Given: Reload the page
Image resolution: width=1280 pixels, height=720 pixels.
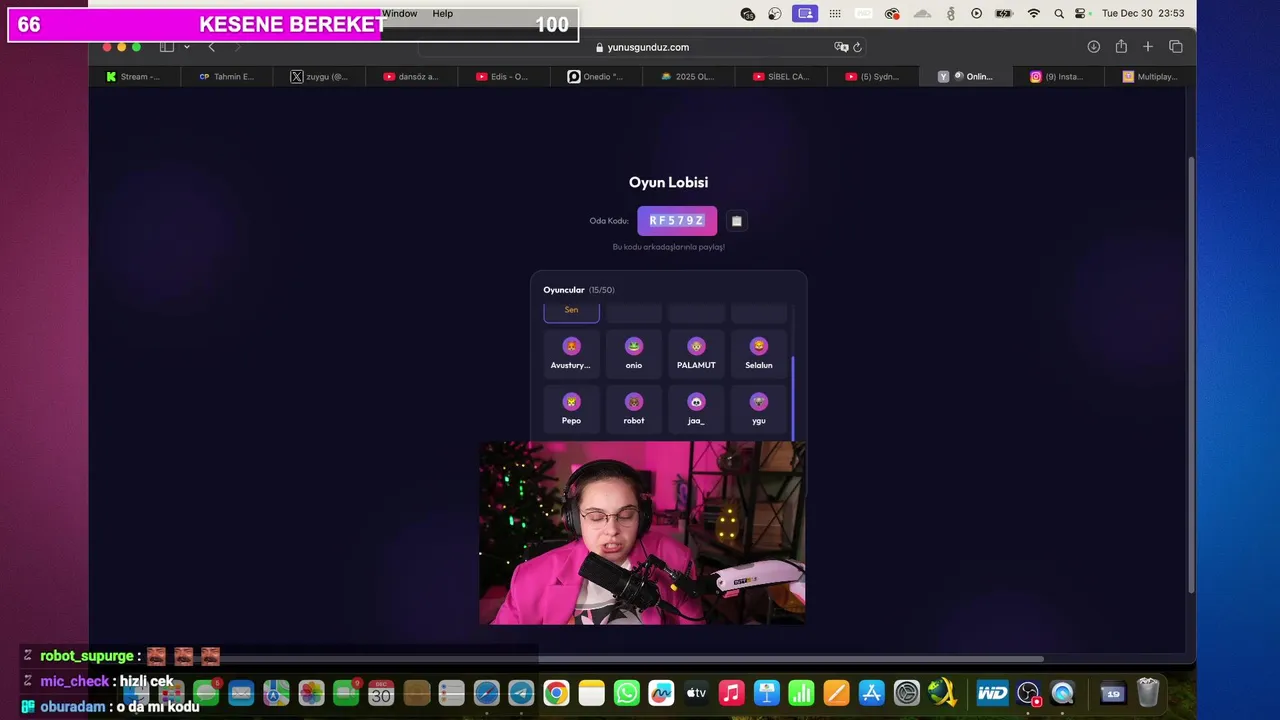Looking at the screenshot, I should click(x=858, y=47).
